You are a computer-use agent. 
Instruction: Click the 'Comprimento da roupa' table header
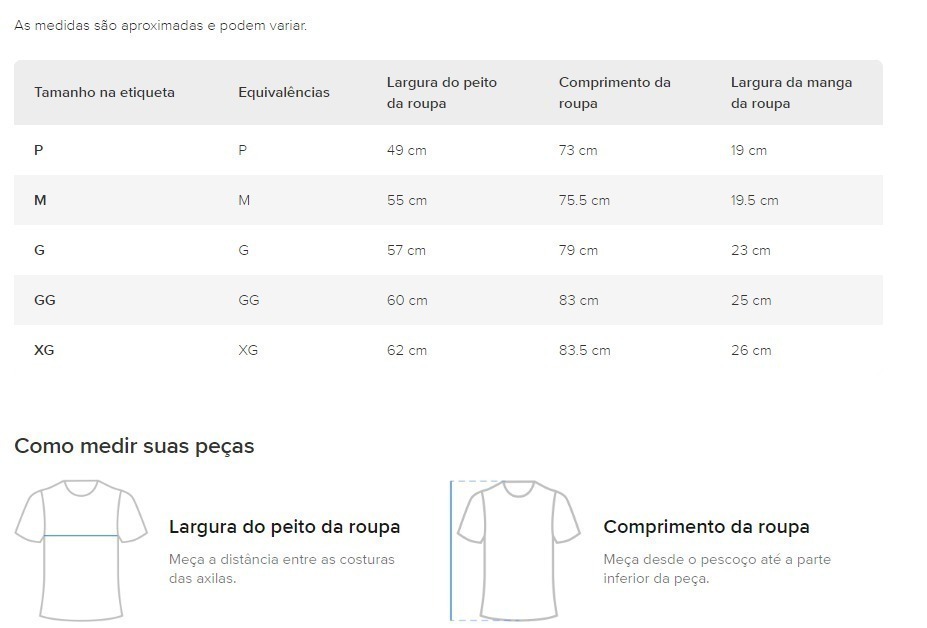coord(615,93)
